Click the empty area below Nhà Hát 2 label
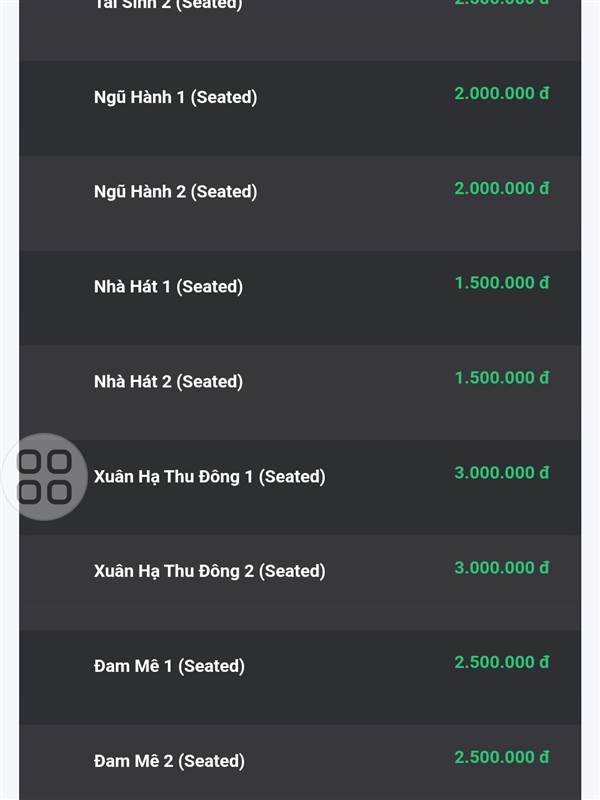Screen dimensions: 600x800 pos(168,416)
